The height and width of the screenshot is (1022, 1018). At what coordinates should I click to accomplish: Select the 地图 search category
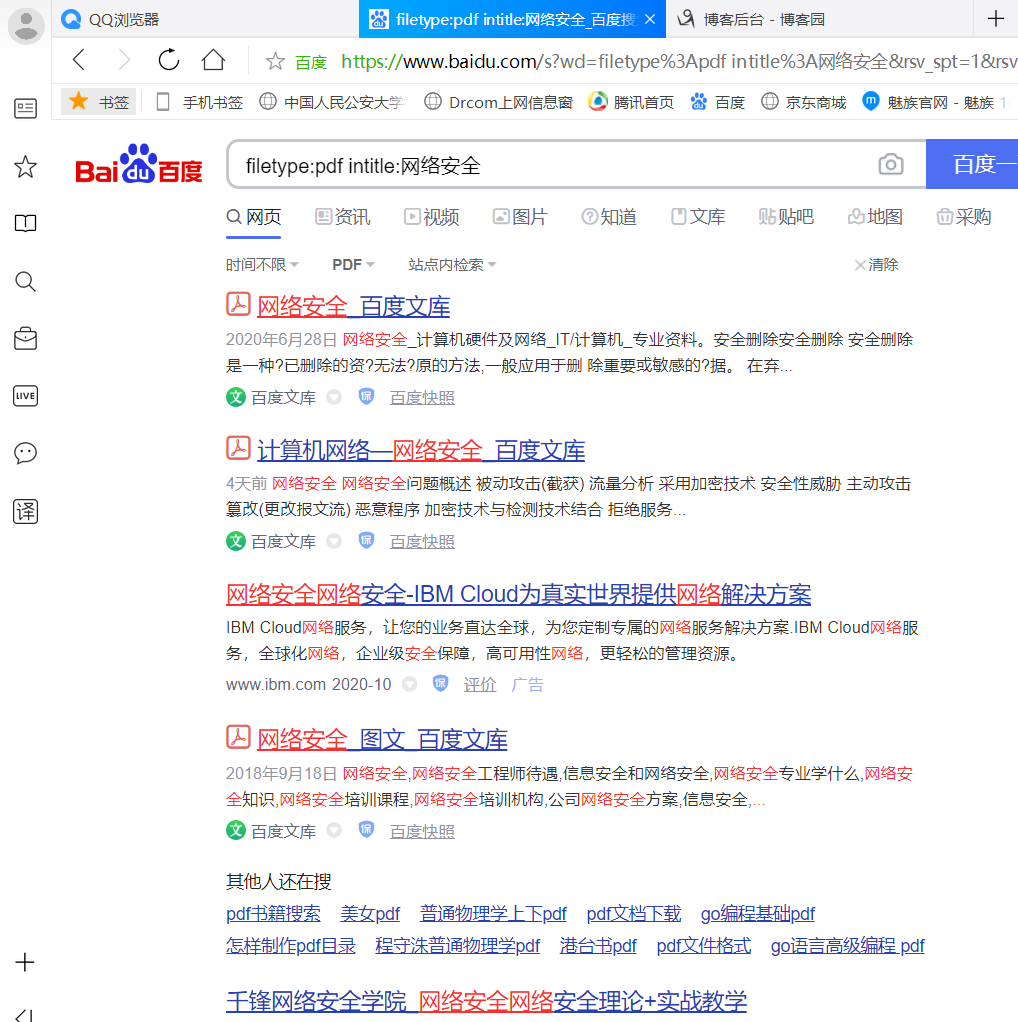tap(875, 216)
